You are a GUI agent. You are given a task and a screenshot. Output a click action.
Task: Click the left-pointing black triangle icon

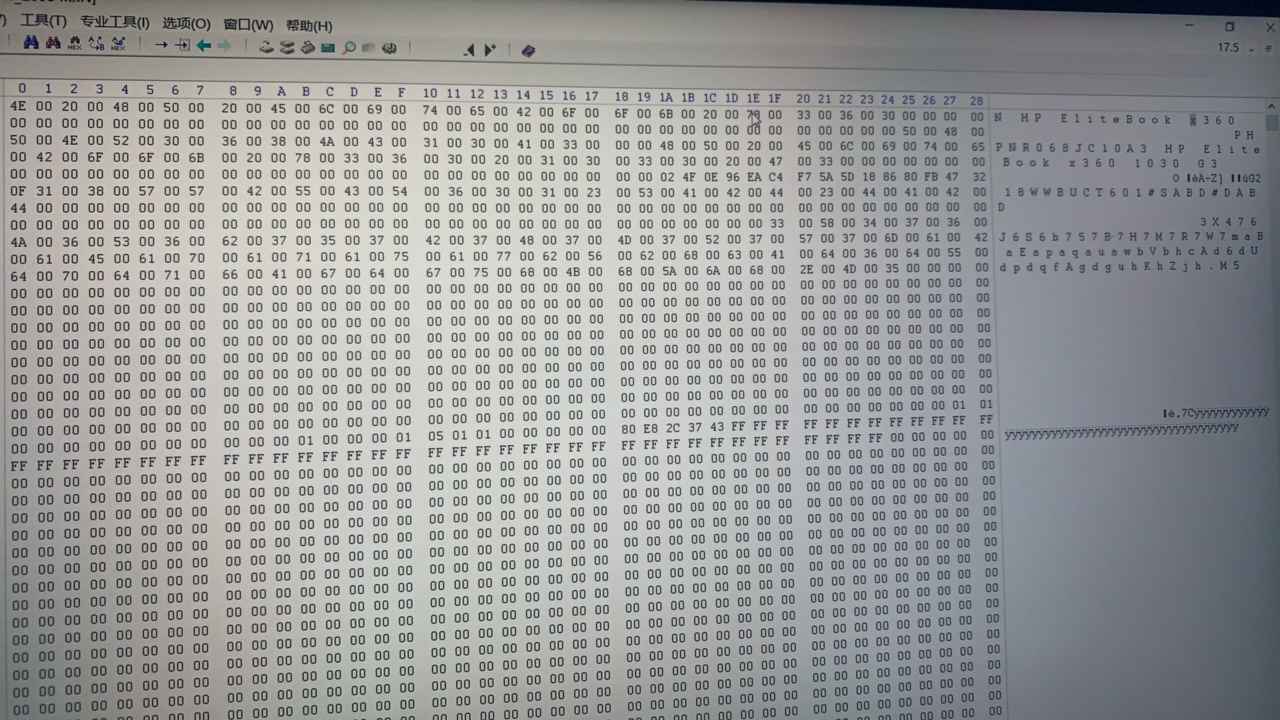(x=469, y=49)
